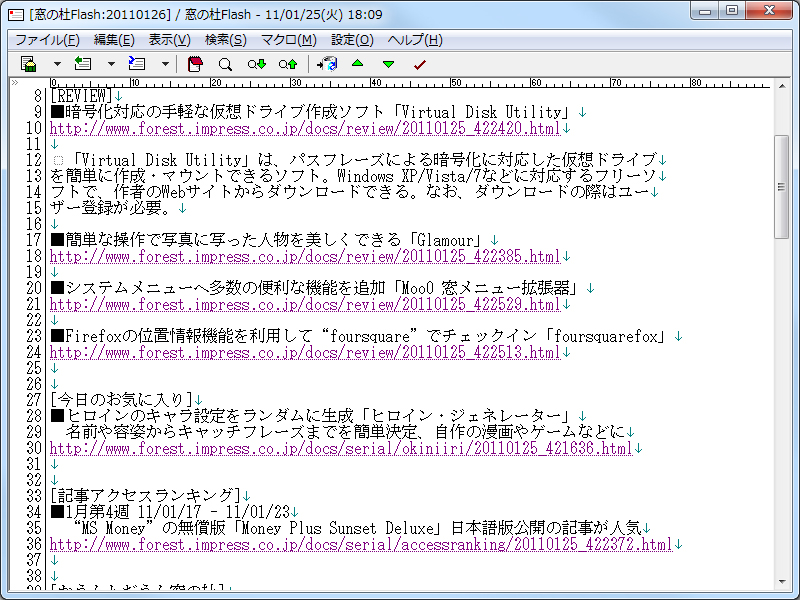Click the window title bar app icon
Image resolution: width=800 pixels, height=600 pixels.
pos(16,15)
